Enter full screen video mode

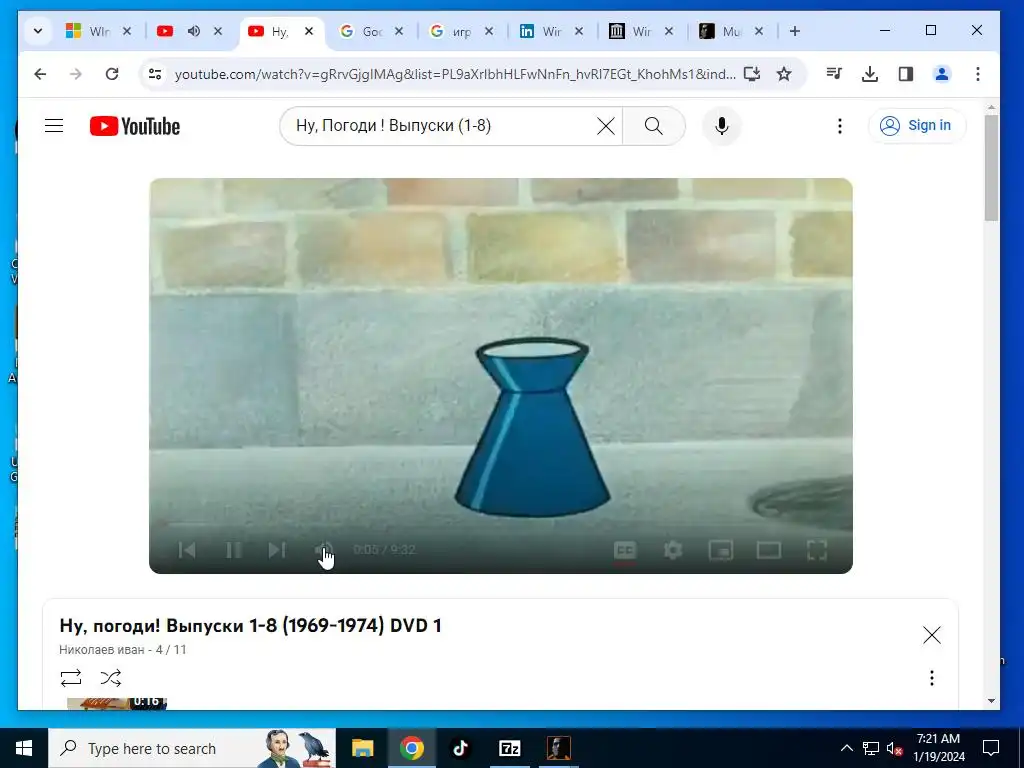(817, 550)
